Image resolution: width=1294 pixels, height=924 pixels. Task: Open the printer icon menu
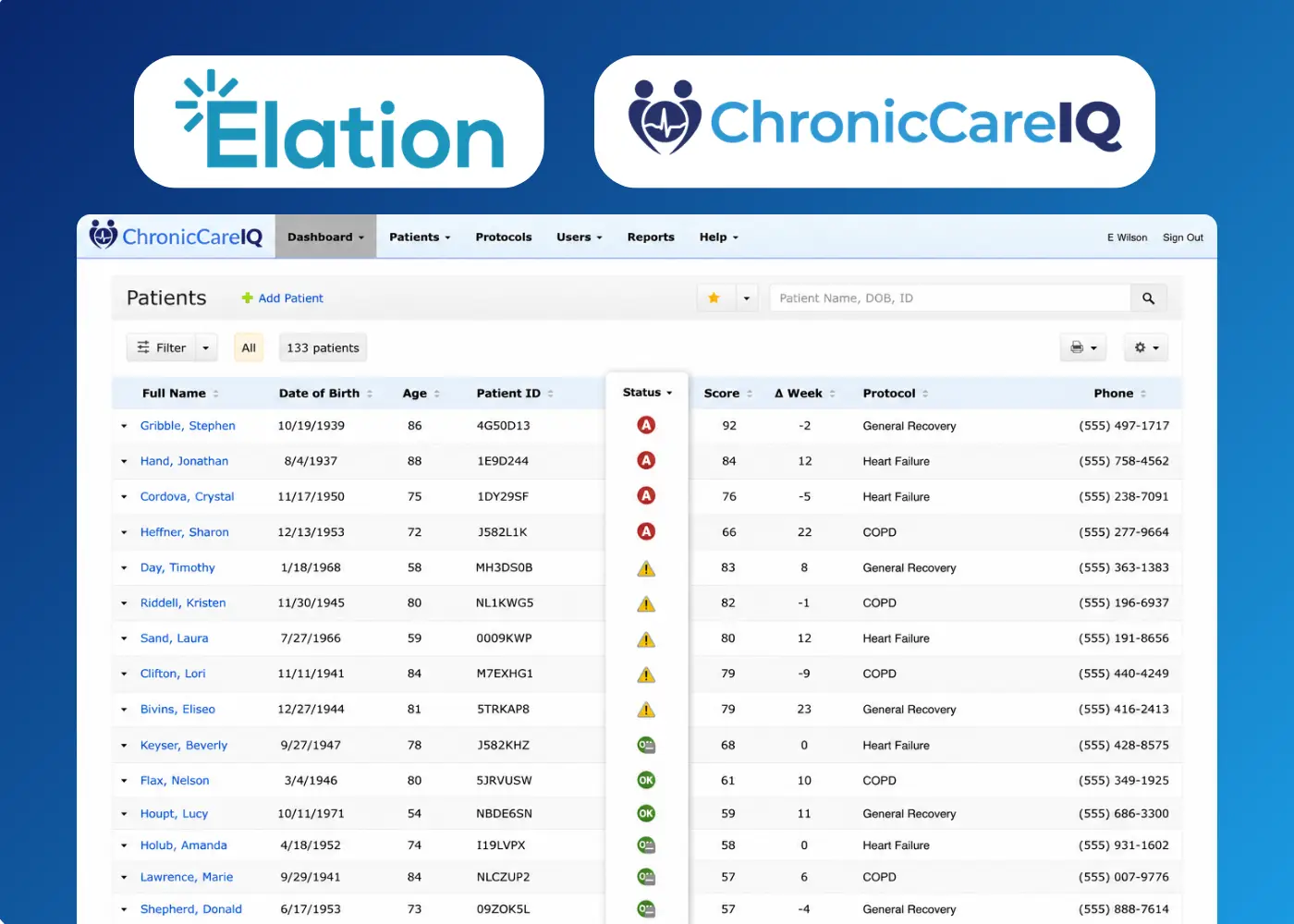[1083, 347]
